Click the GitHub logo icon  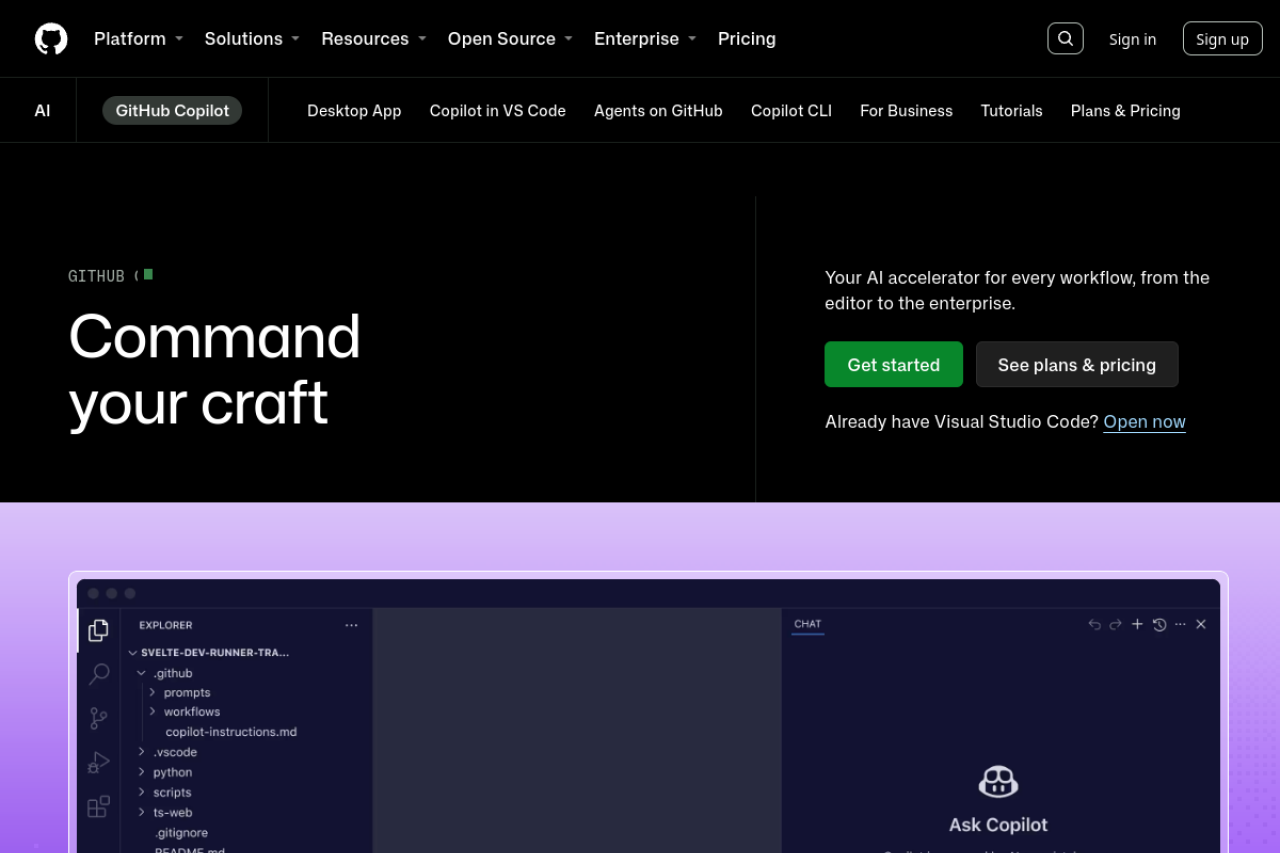51,39
